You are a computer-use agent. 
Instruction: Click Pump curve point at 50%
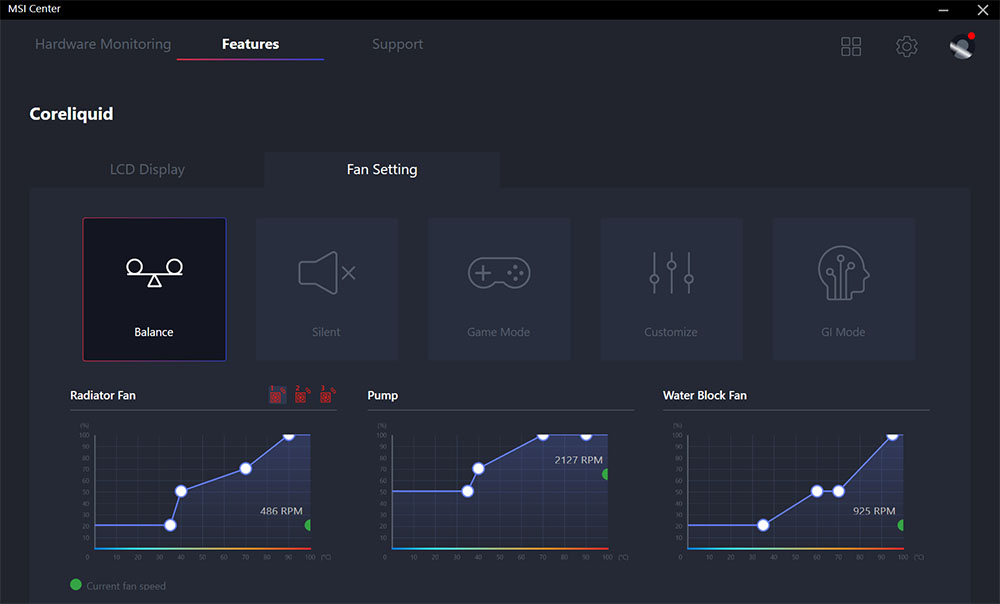pos(467,491)
